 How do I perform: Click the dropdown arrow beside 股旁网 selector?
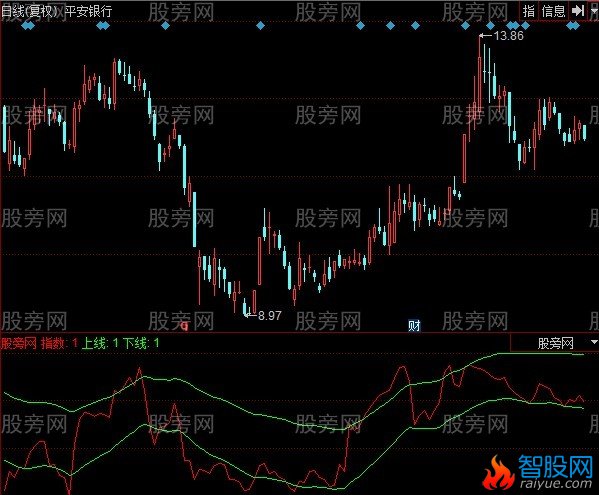tap(594, 342)
